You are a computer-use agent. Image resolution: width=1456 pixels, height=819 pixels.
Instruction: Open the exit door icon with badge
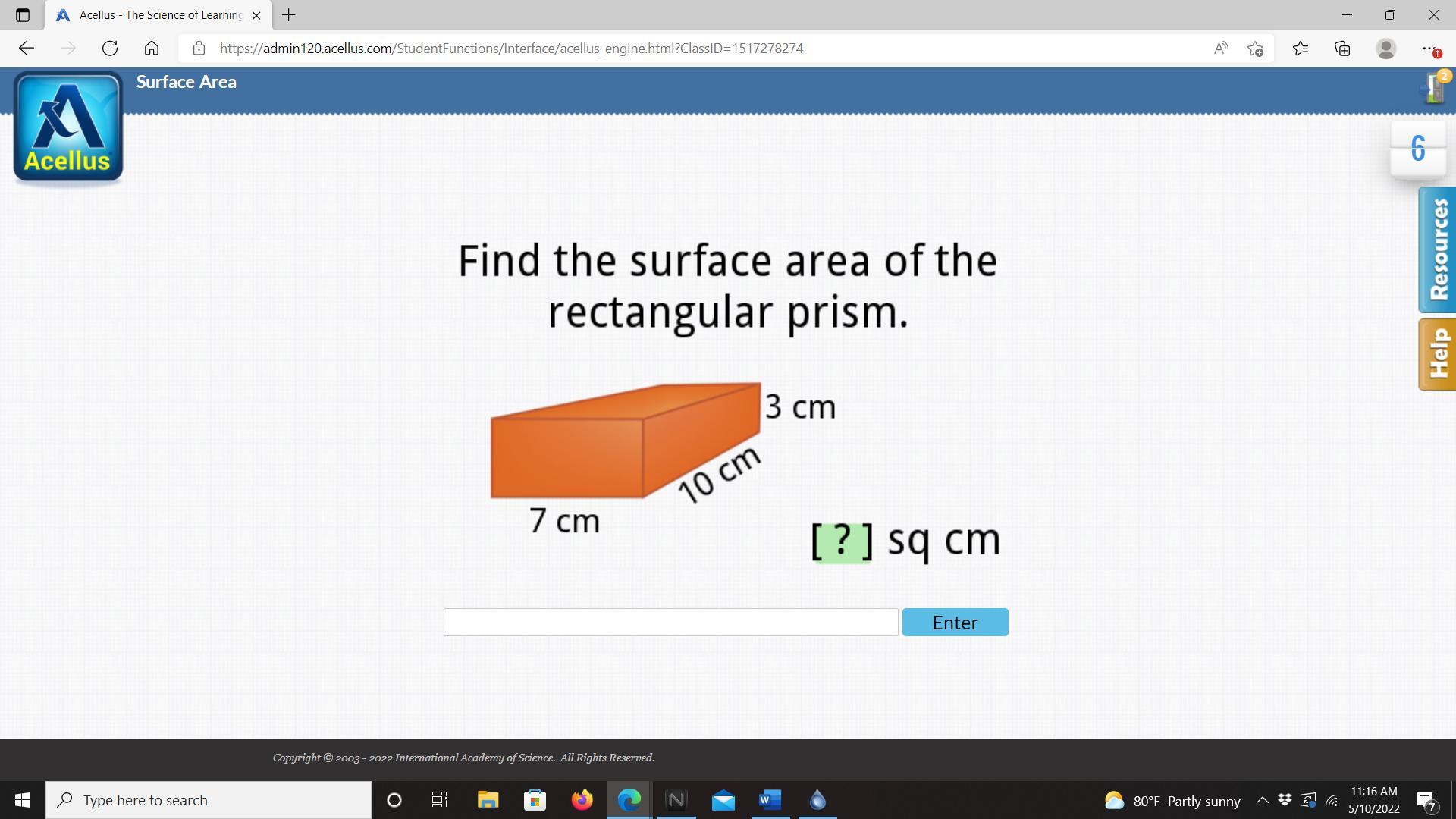tap(1434, 88)
